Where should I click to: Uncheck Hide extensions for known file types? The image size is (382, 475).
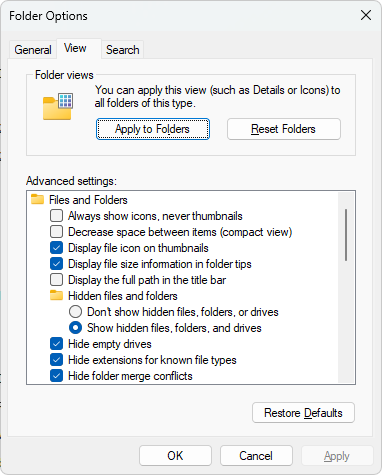56,360
